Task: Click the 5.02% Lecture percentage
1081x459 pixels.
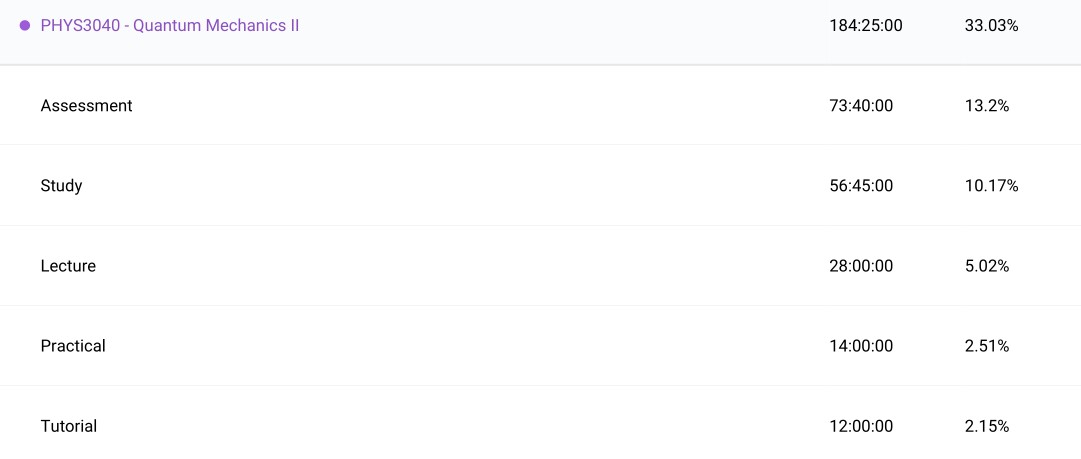Action: [x=987, y=266]
